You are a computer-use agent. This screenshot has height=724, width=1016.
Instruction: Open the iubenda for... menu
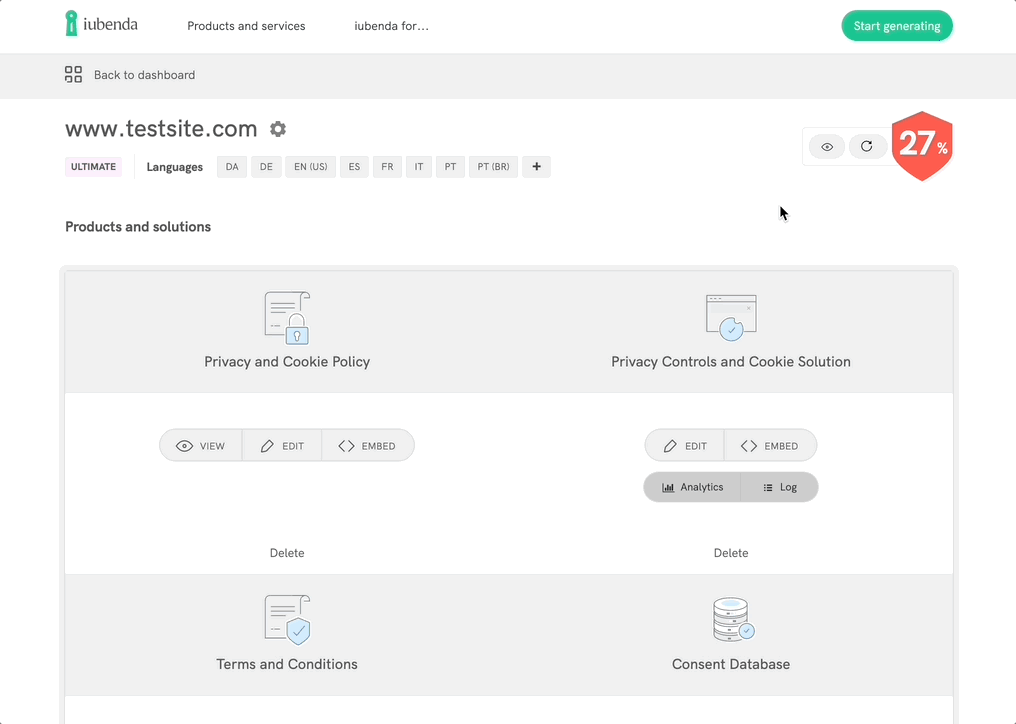(390, 26)
